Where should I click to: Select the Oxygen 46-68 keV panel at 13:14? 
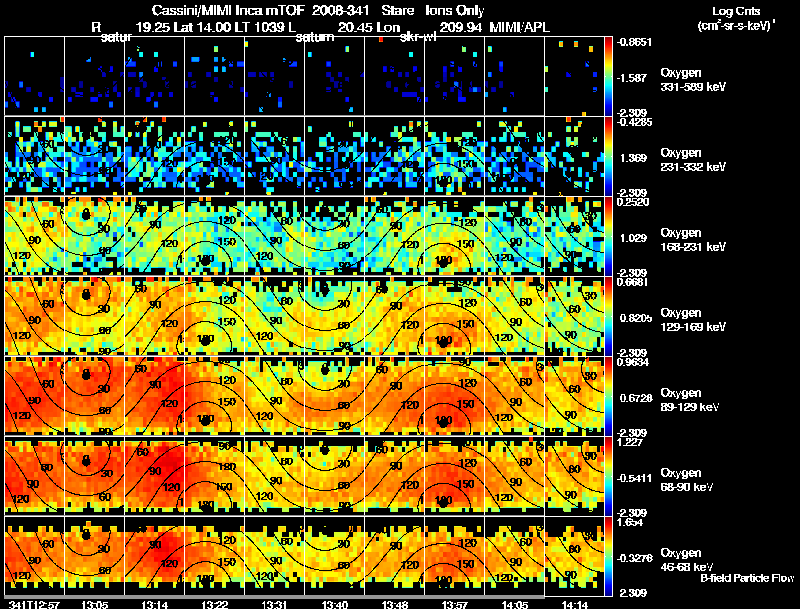[155, 557]
